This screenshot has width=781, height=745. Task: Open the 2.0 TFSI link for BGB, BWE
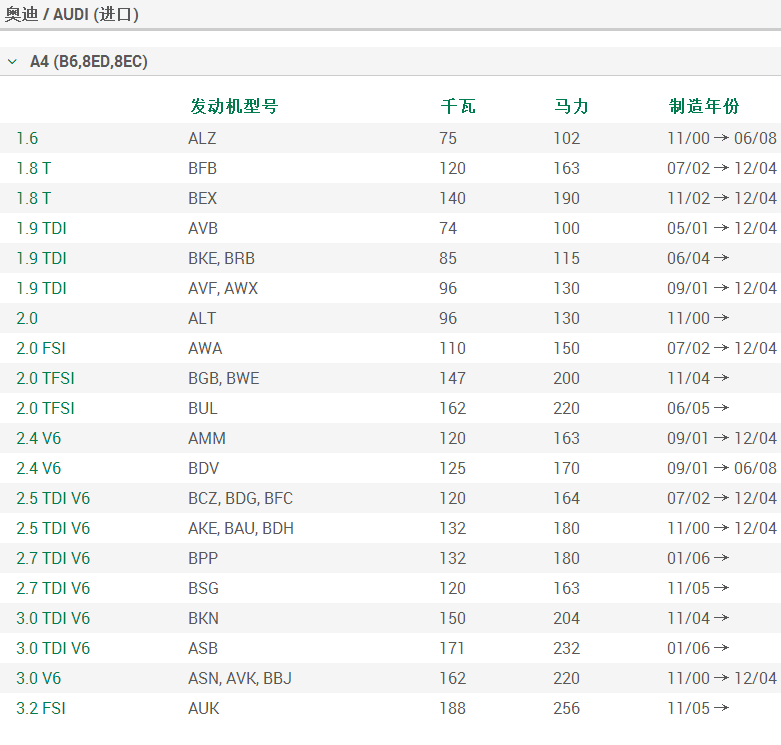coord(45,378)
